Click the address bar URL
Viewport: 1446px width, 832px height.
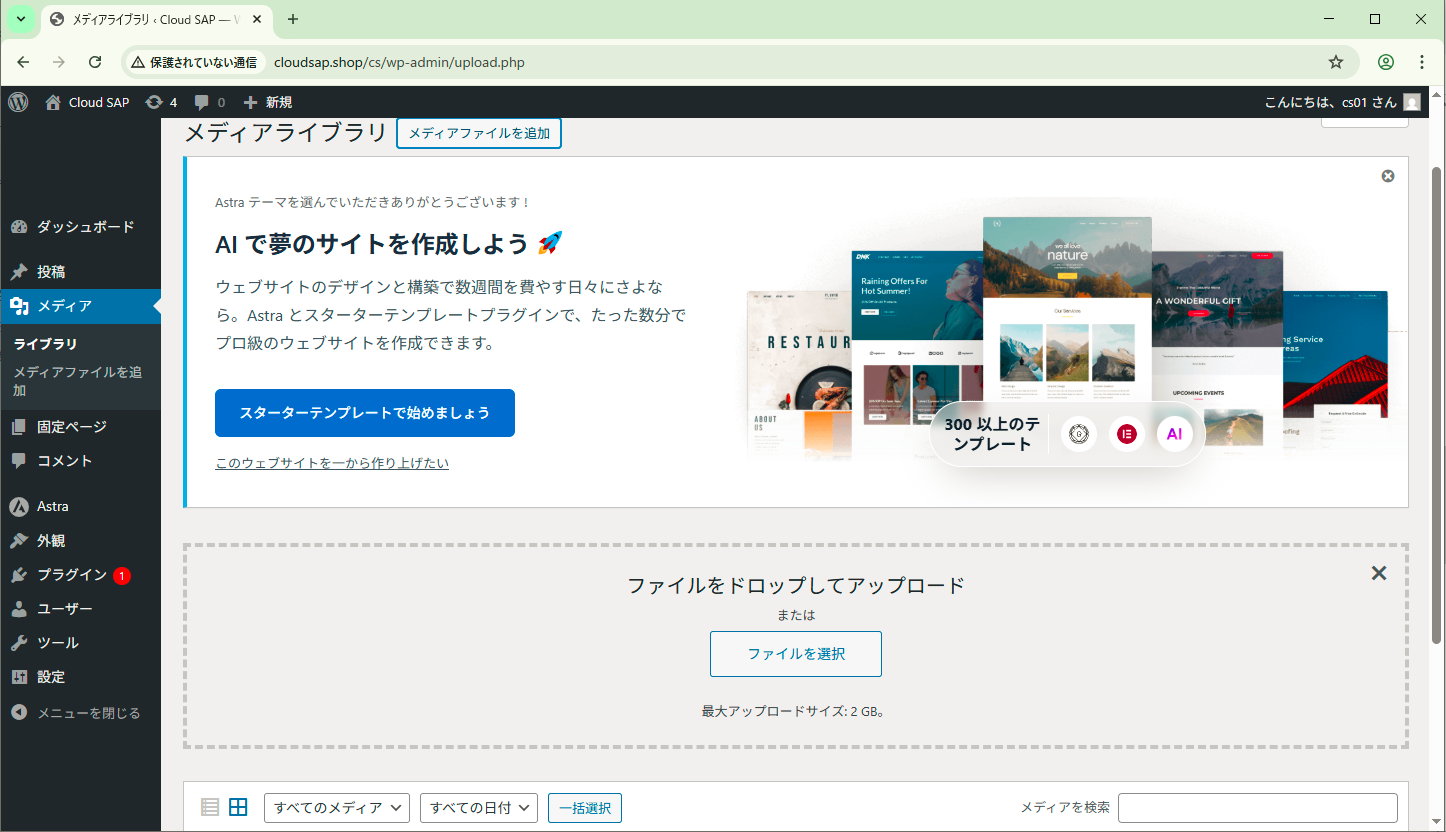399,62
